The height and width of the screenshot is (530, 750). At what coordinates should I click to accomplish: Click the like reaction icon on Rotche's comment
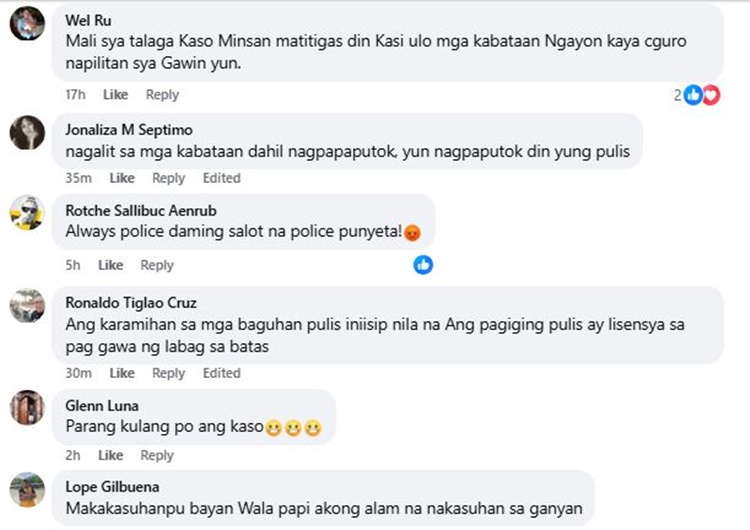[x=424, y=265]
